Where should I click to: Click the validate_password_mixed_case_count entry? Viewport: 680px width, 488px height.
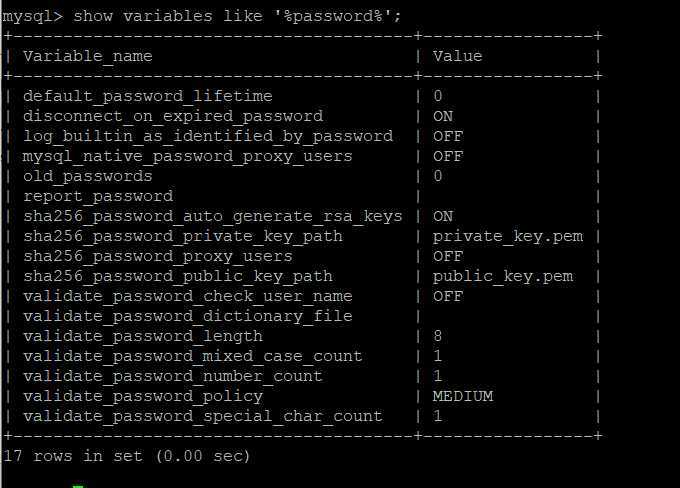coord(193,356)
